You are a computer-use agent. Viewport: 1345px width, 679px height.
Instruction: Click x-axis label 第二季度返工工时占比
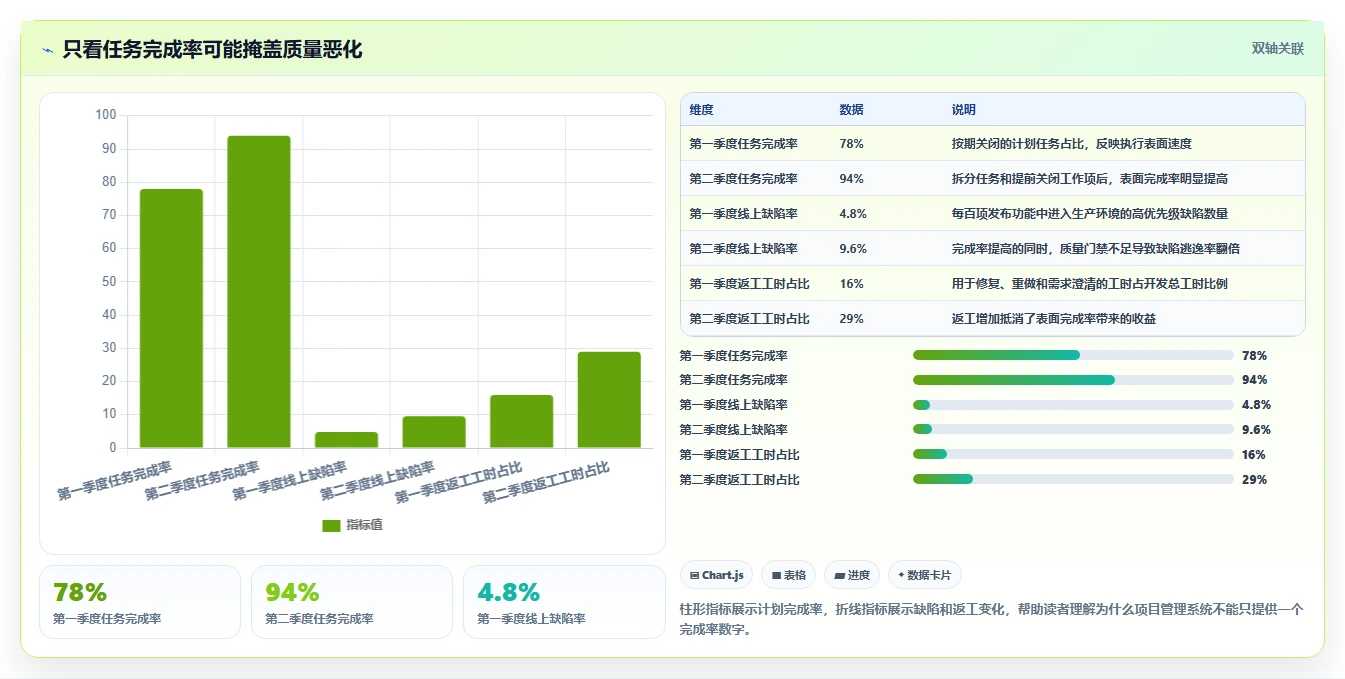546,482
